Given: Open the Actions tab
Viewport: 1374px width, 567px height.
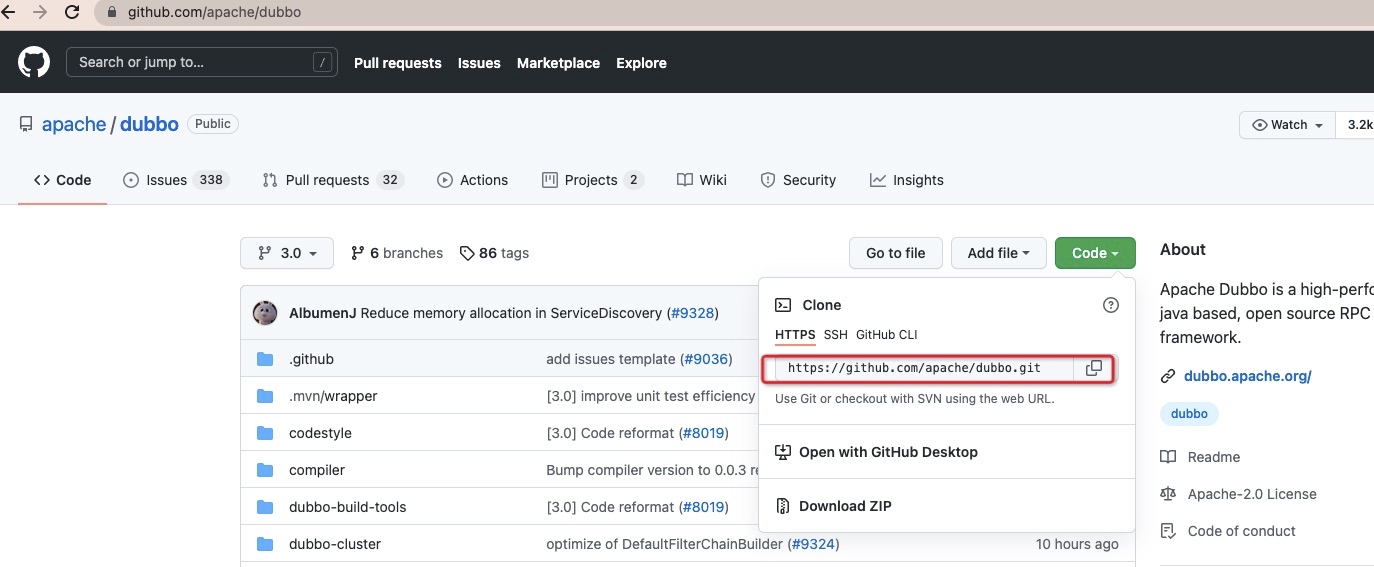Looking at the screenshot, I should (472, 180).
